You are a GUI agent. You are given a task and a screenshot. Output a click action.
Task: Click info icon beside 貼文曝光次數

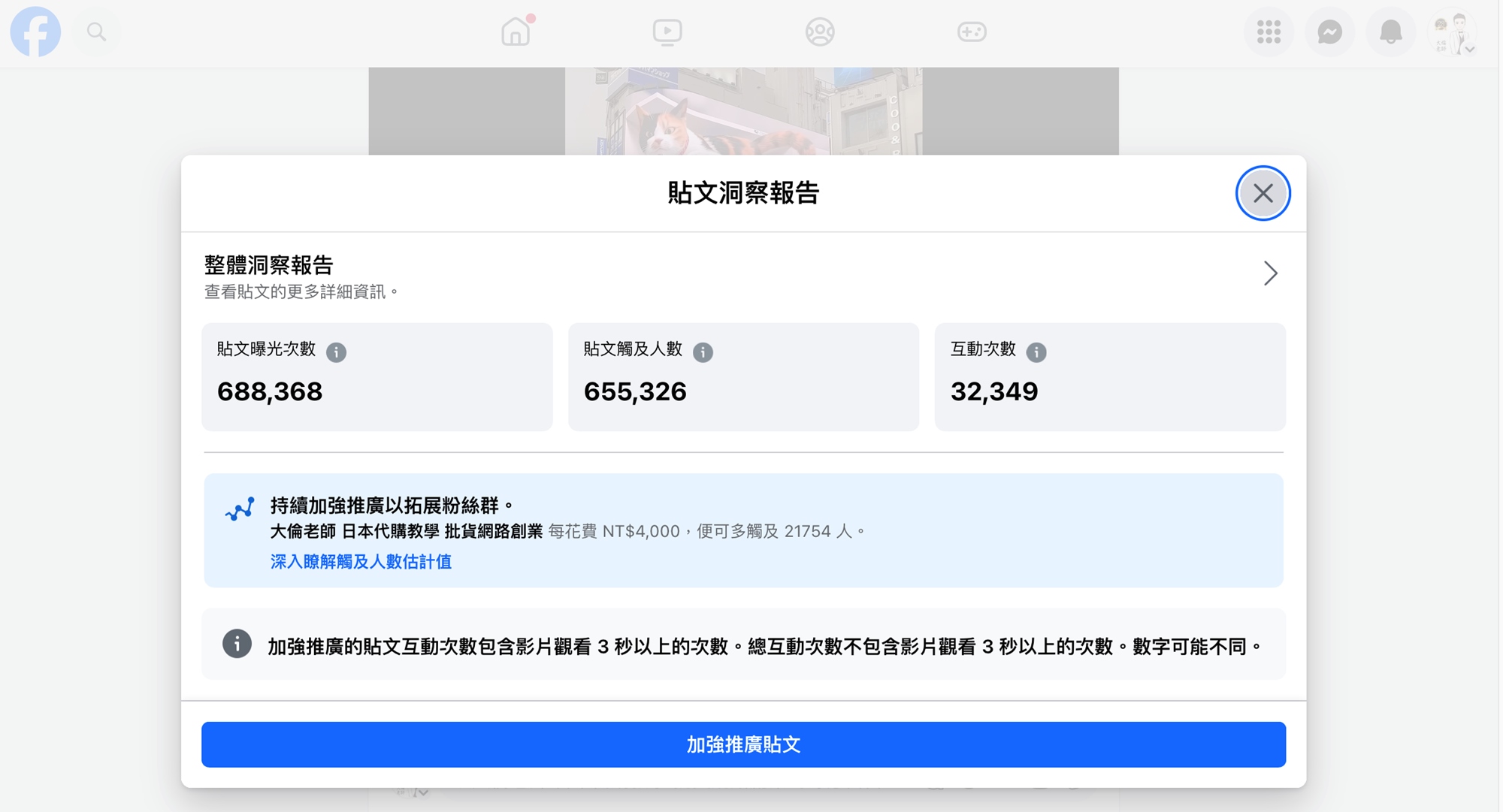click(x=336, y=352)
